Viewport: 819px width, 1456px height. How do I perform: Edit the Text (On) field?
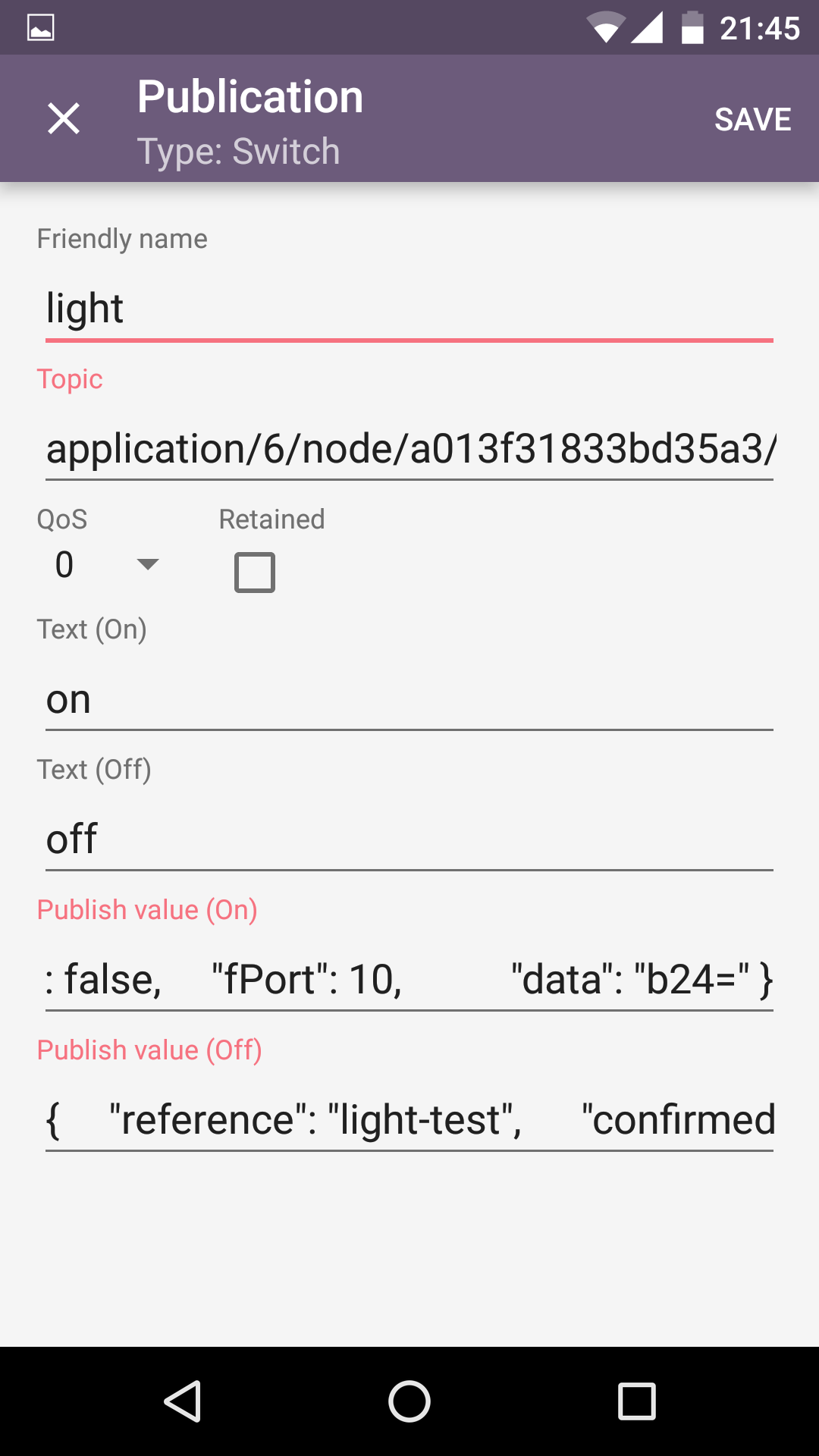(409, 699)
